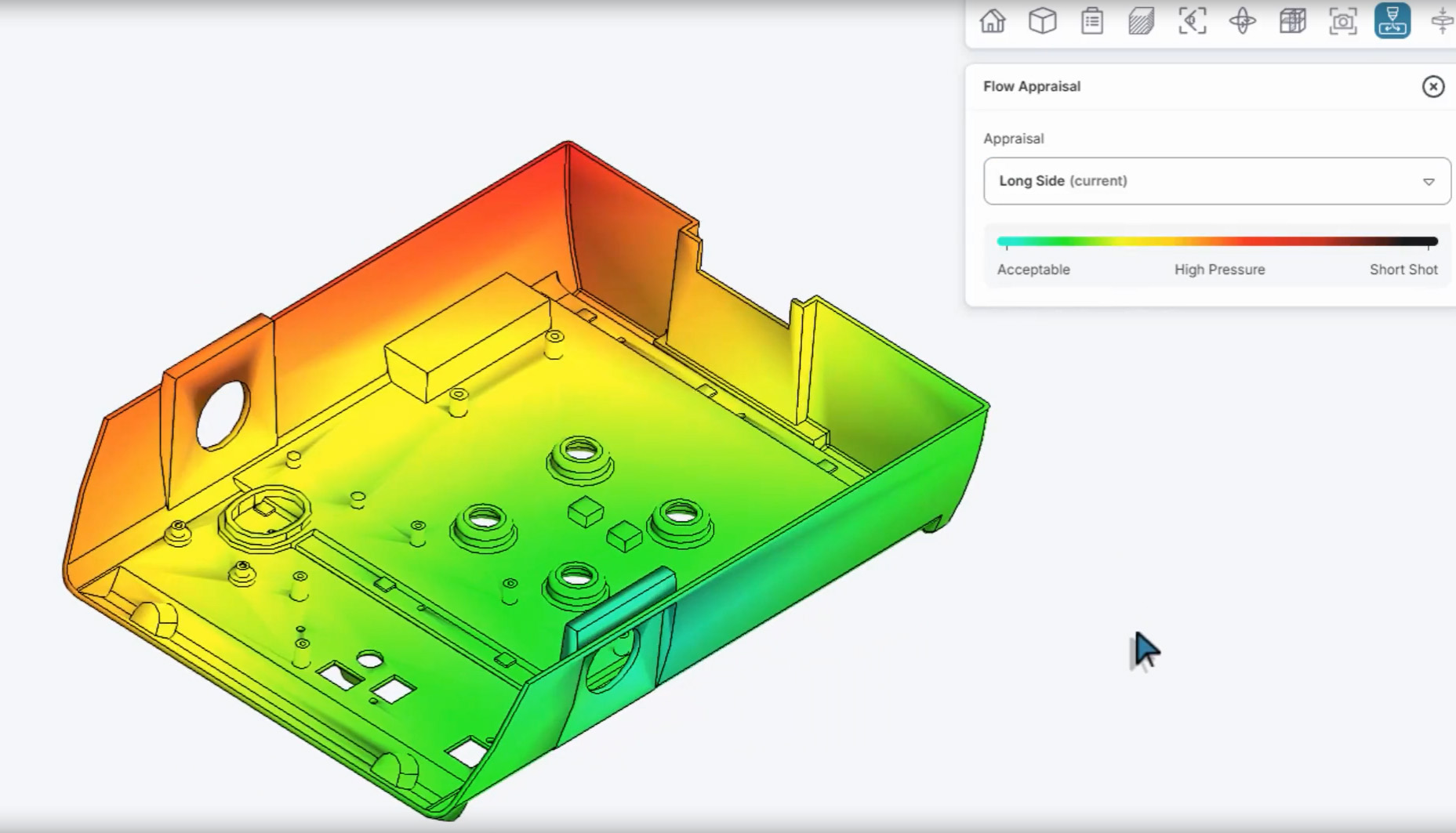Click the gridded cube icon

tap(1292, 21)
